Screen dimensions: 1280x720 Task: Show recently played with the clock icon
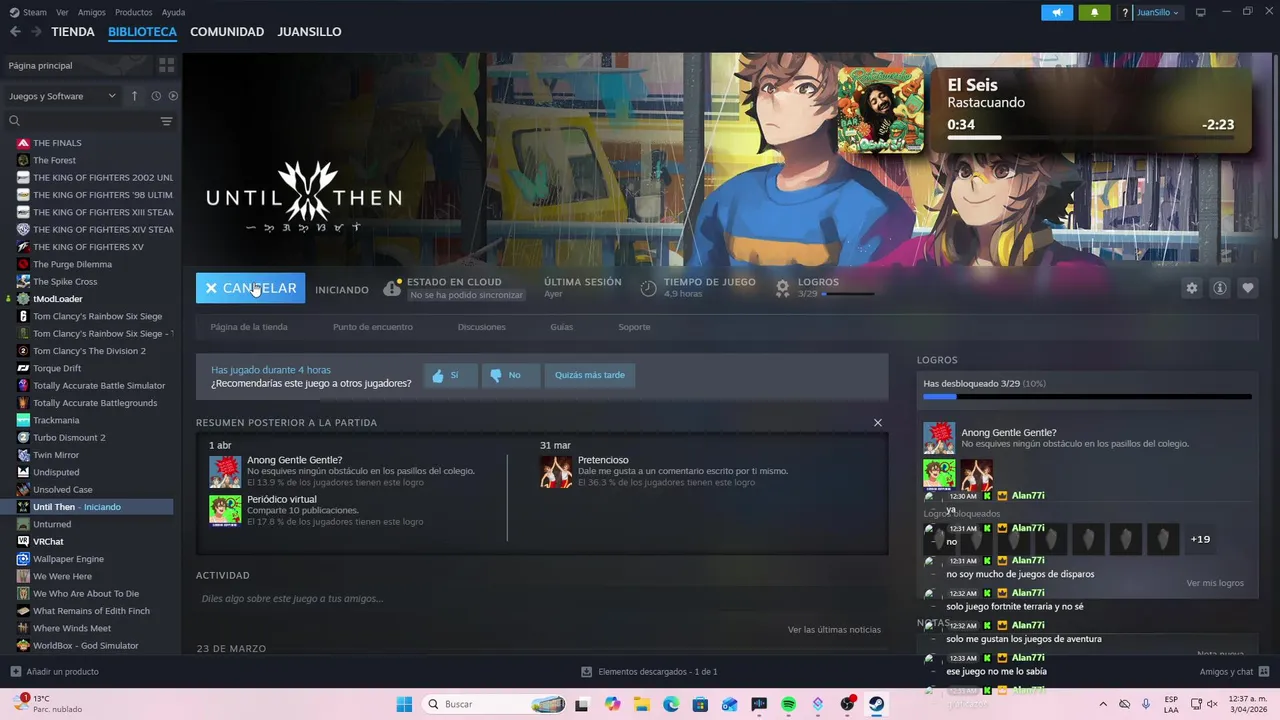click(x=156, y=96)
